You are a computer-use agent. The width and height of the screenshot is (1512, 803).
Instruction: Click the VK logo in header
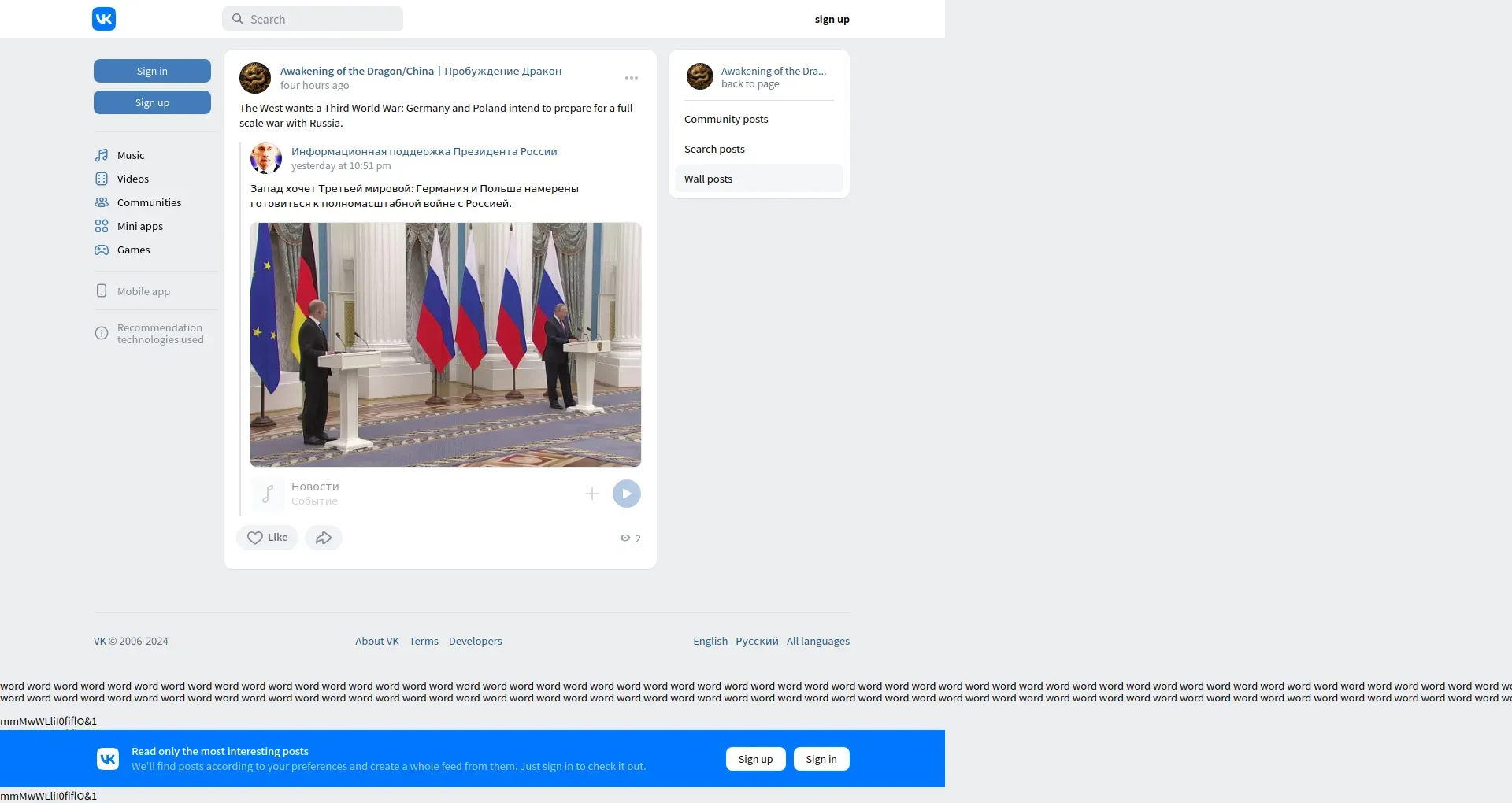[x=104, y=19]
